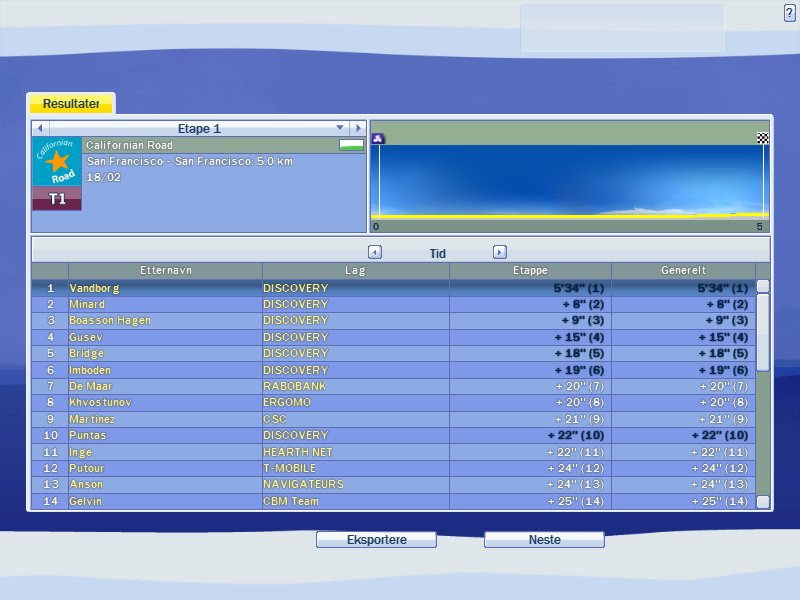Sort by the Lag column header
Screen dimensions: 800x600
pyautogui.click(x=355, y=271)
